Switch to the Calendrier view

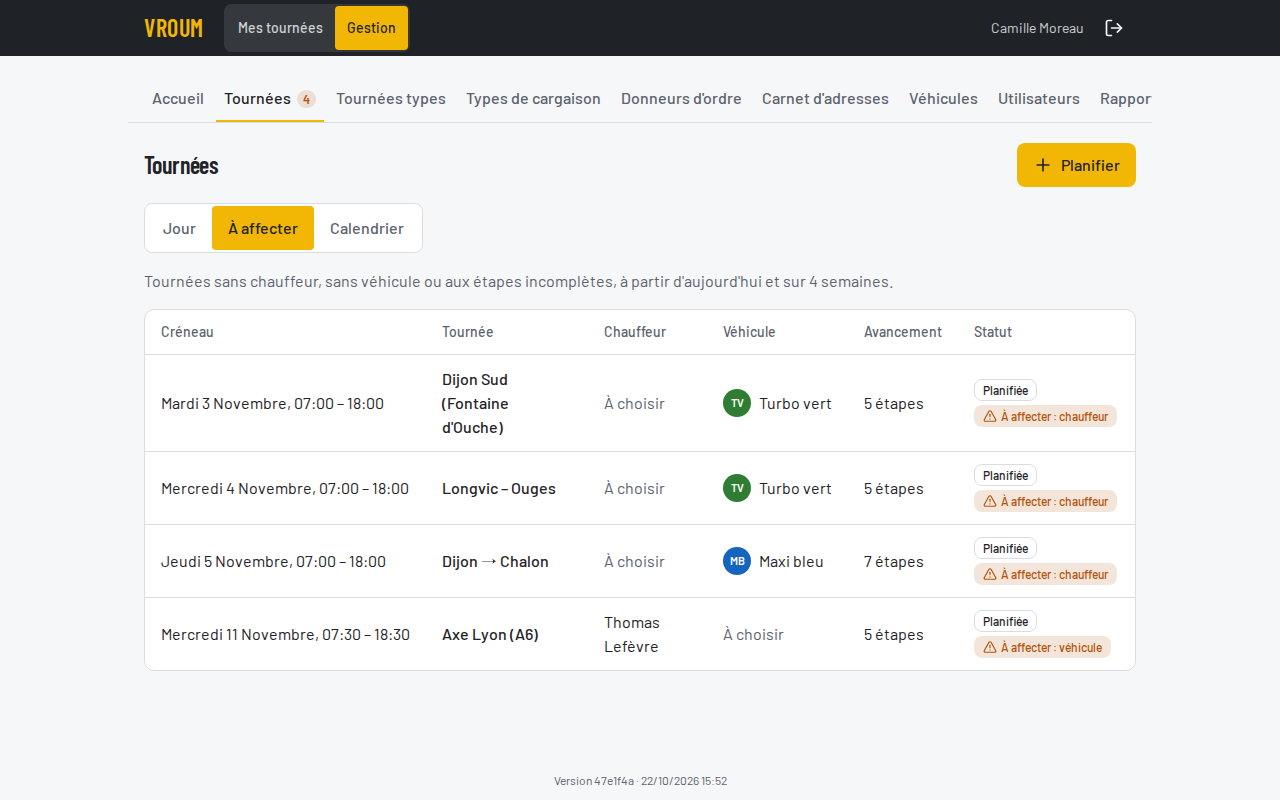(x=367, y=228)
